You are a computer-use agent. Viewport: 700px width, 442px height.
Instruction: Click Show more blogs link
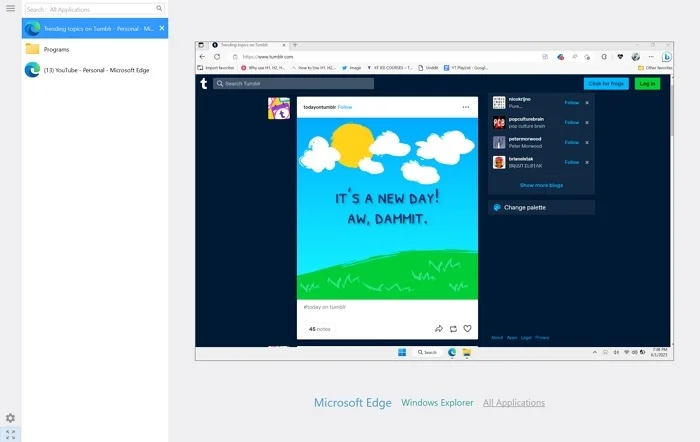[x=541, y=185]
